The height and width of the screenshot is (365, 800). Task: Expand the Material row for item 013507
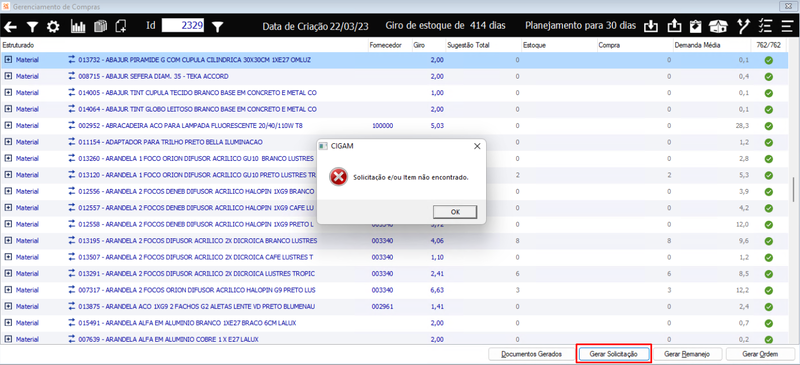click(8, 257)
